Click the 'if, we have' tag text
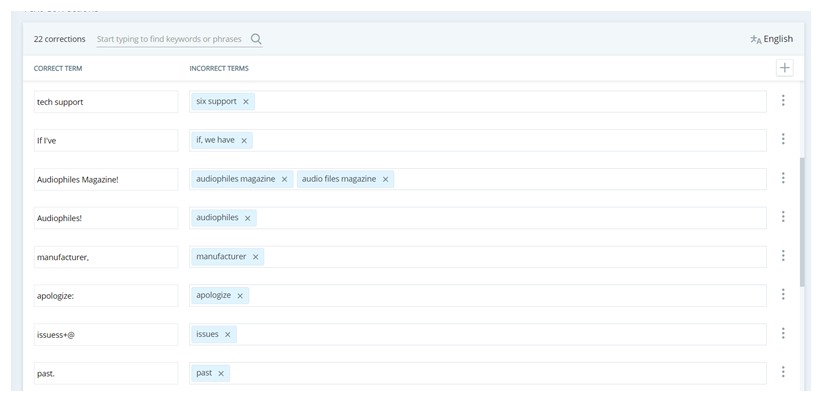This screenshot has width=813, height=399. [x=215, y=140]
